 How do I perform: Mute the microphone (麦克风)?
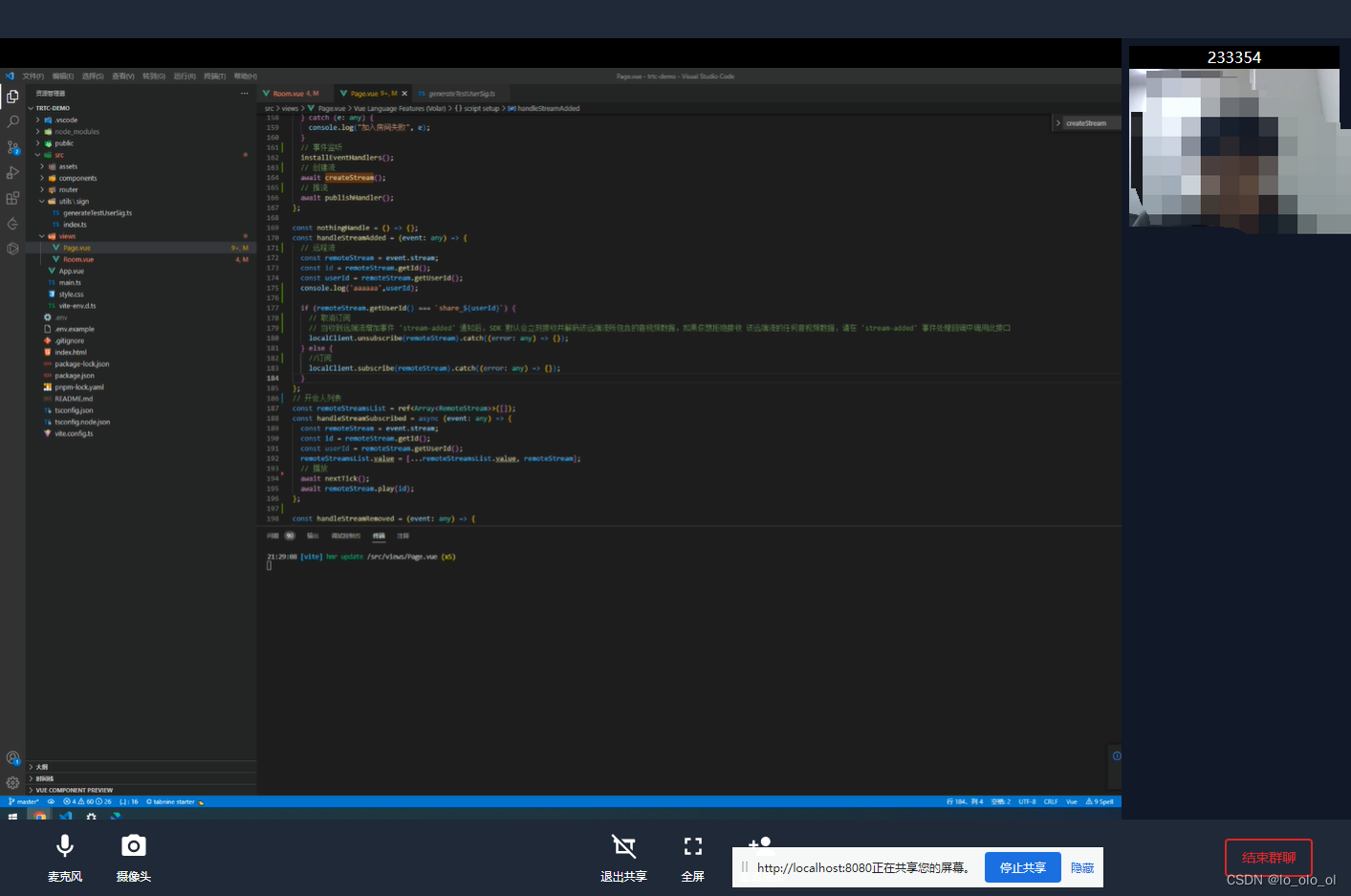click(65, 858)
